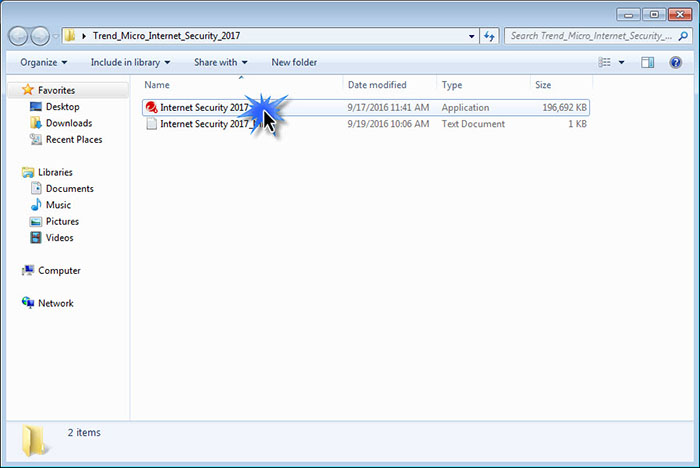The width and height of the screenshot is (700, 468).
Task: Click the Pictures library icon
Action: 36,221
